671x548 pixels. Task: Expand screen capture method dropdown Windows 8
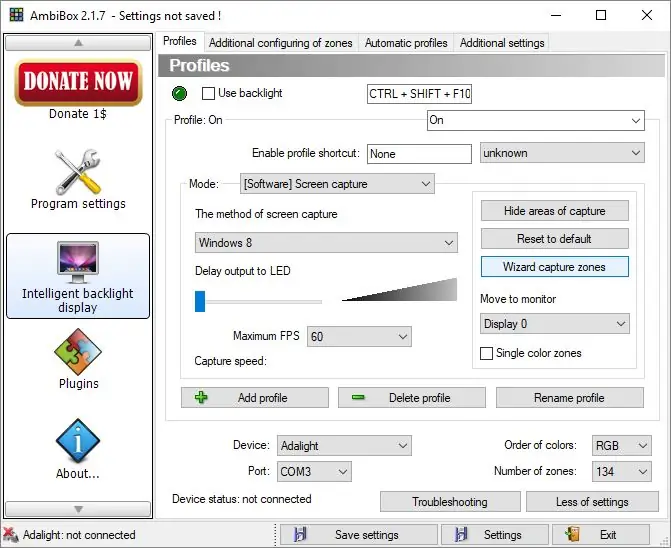pos(326,243)
